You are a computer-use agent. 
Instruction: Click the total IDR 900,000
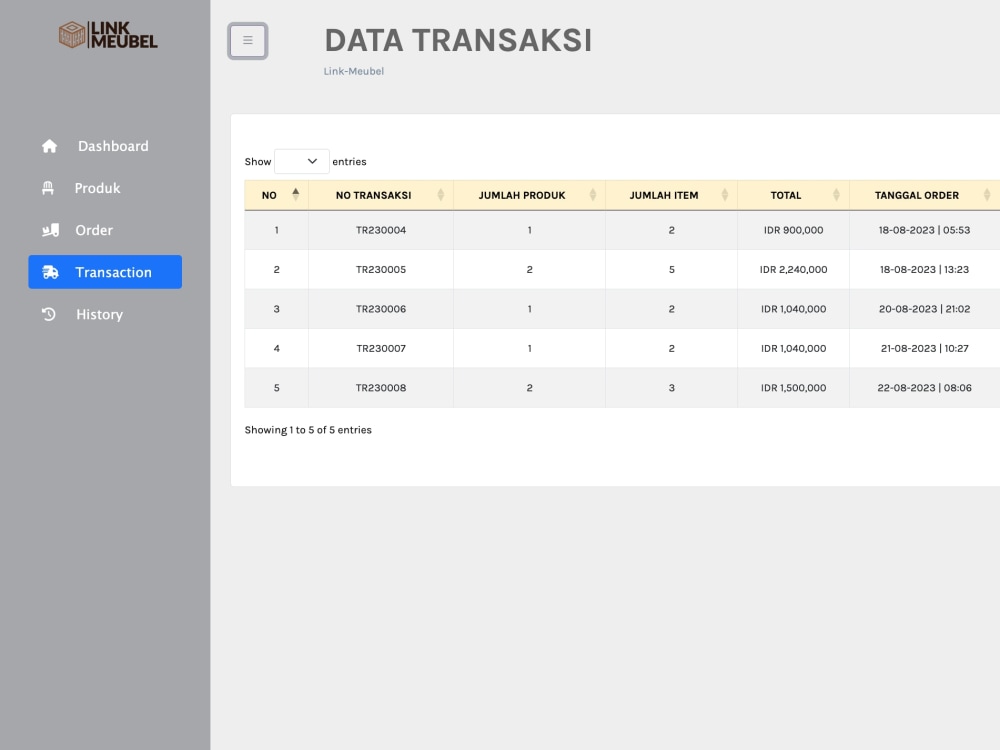coord(793,230)
